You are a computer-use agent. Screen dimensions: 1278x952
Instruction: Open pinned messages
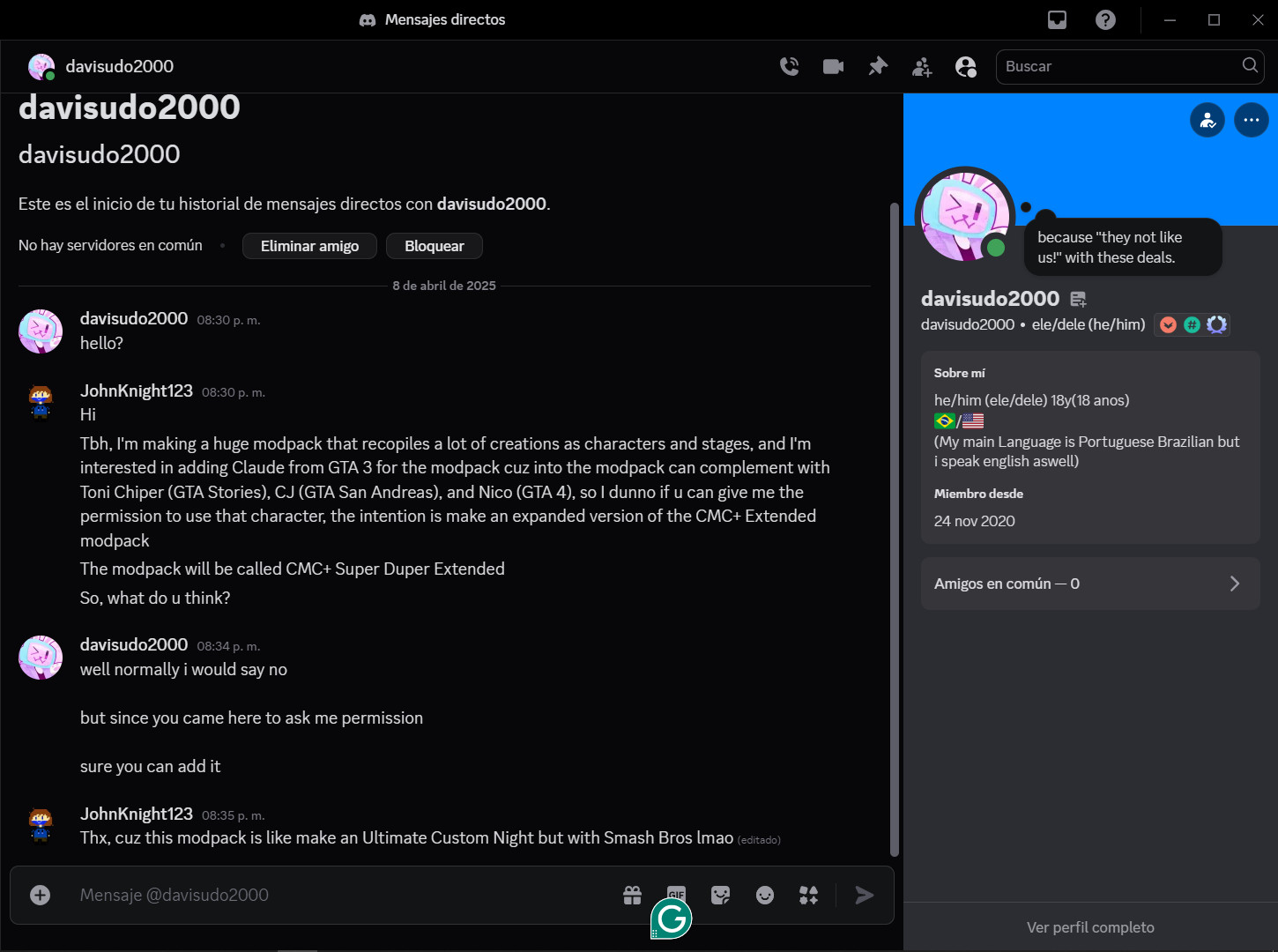(878, 66)
